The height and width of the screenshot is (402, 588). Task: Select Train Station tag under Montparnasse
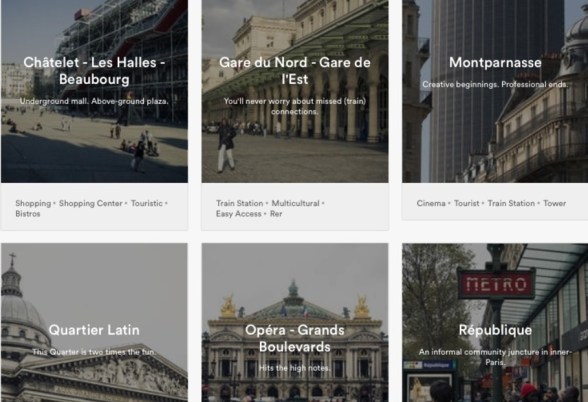tap(511, 203)
